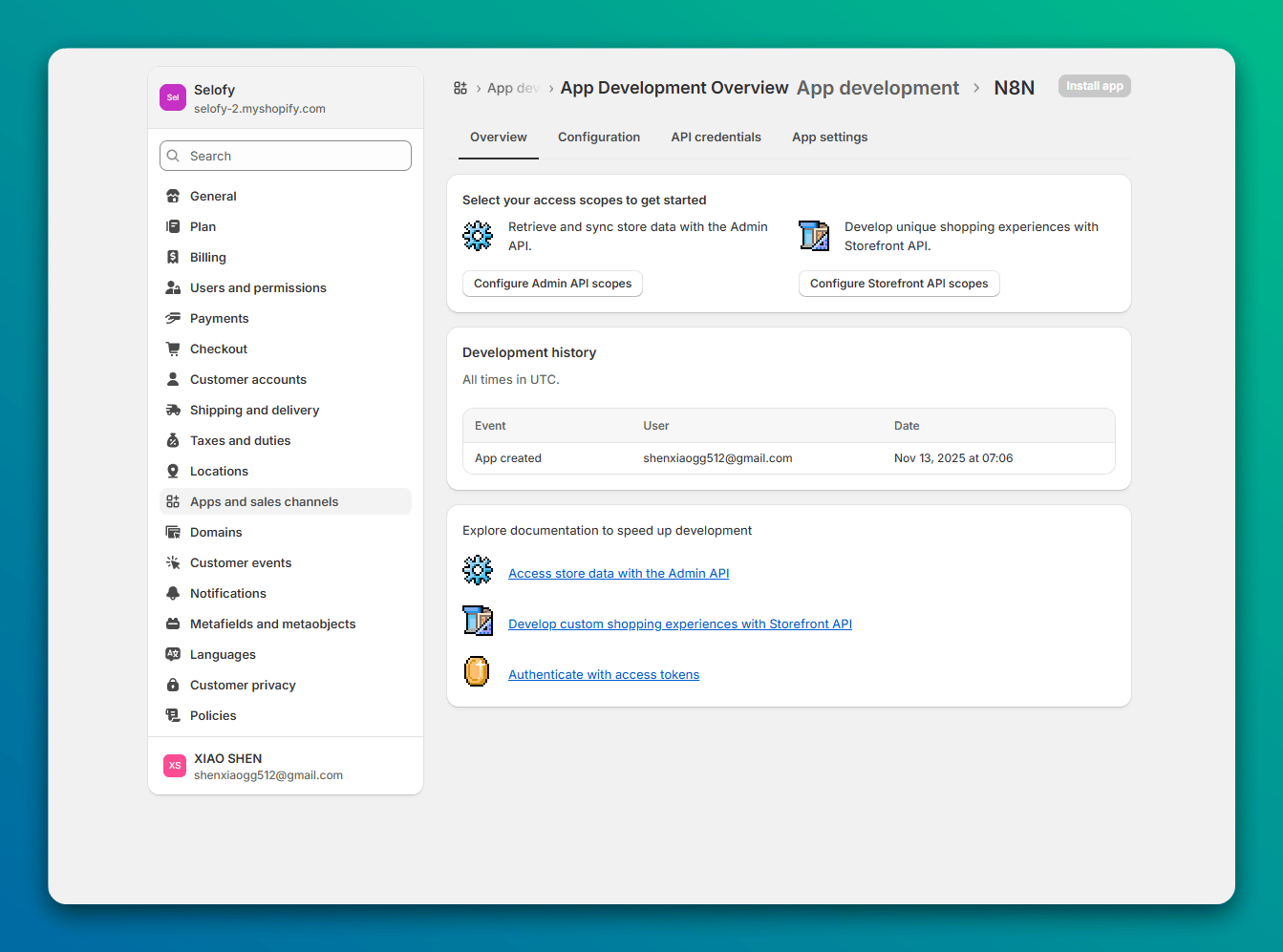Click the apps grid icon in breadcrumb
The width and height of the screenshot is (1283, 952).
point(460,88)
